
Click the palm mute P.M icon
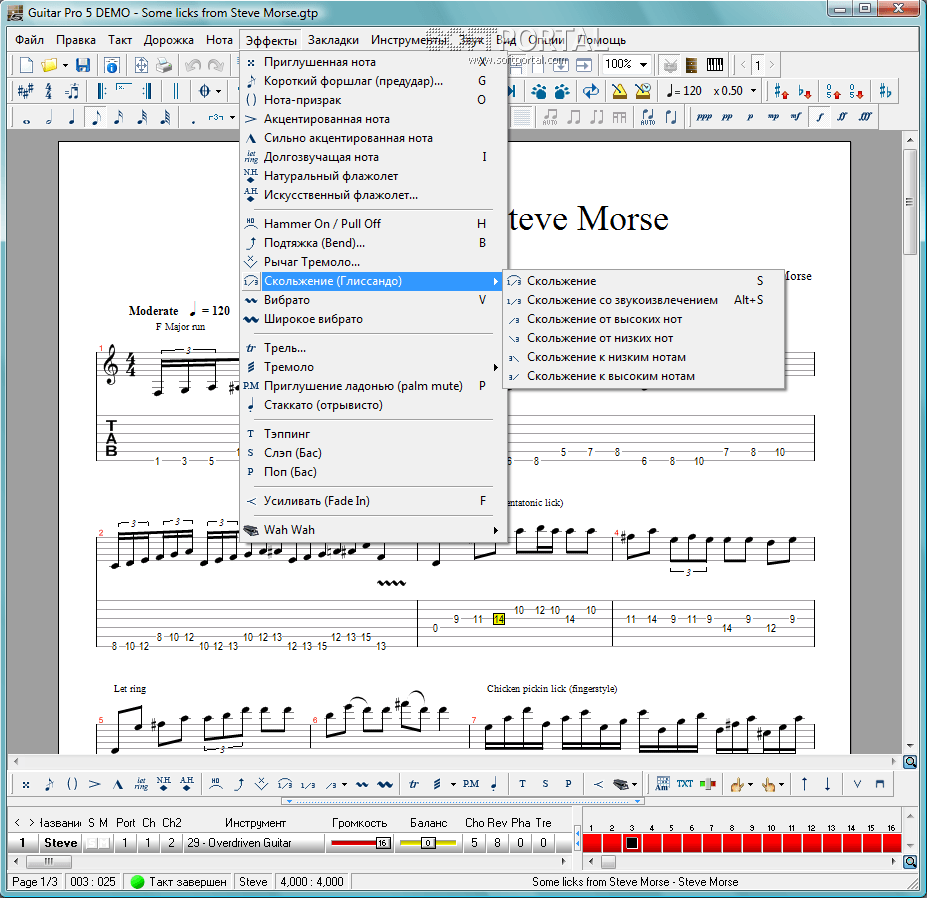click(x=470, y=784)
